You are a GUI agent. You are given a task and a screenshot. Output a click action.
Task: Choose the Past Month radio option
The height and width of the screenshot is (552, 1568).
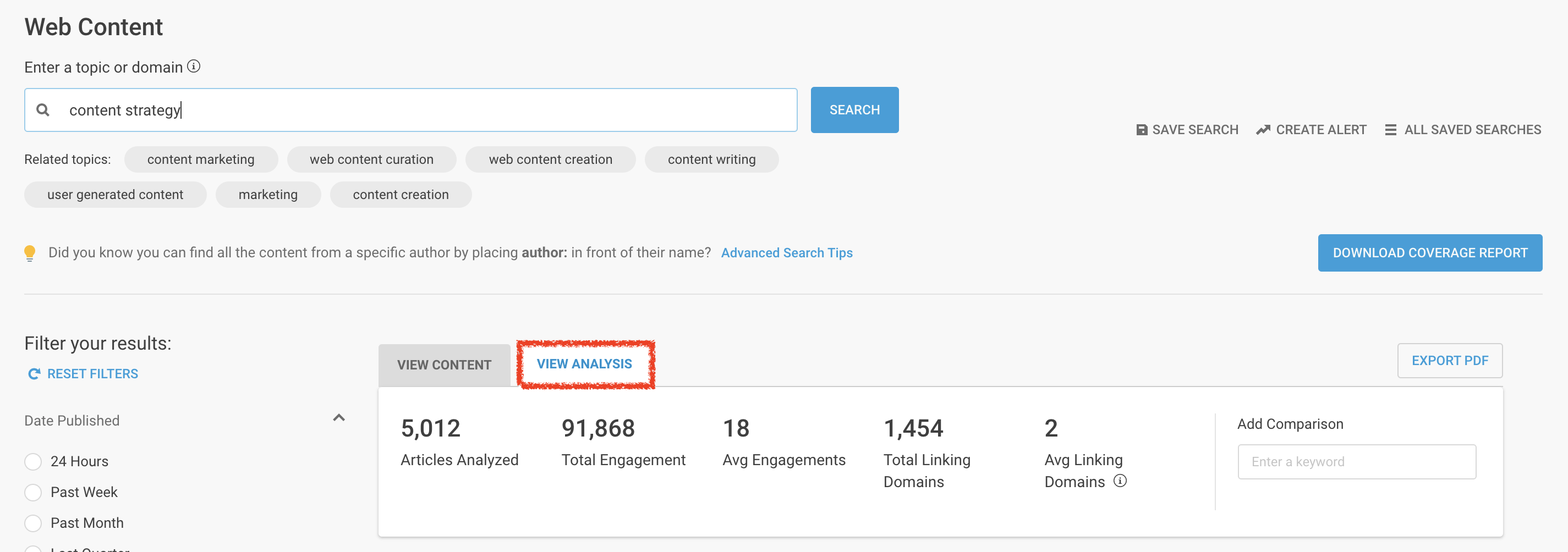pos(33,523)
